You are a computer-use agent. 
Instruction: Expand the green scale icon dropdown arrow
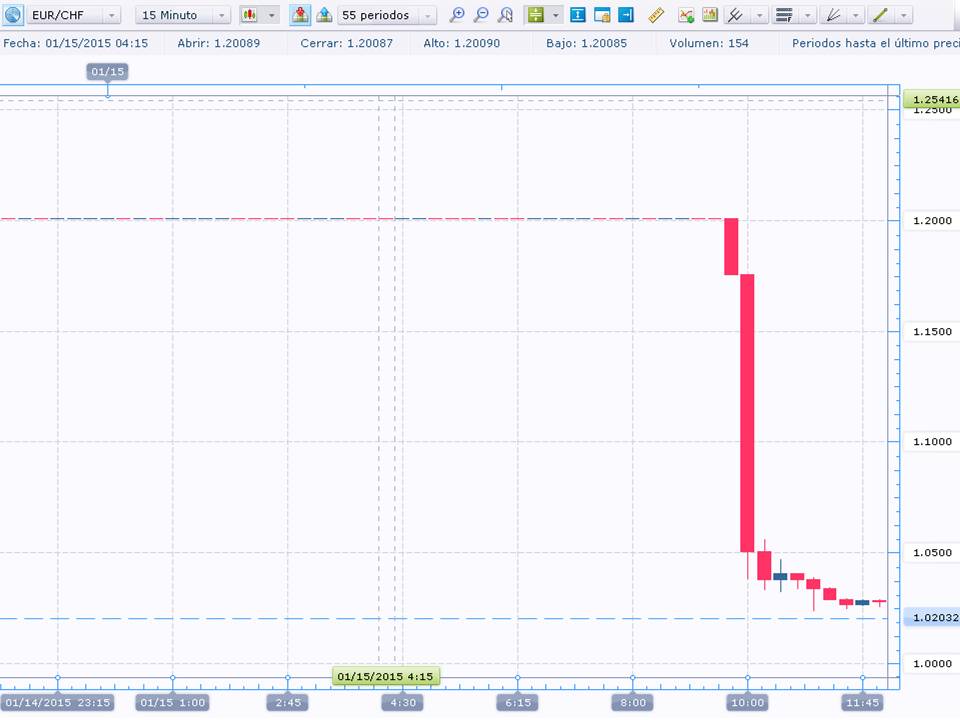point(555,15)
